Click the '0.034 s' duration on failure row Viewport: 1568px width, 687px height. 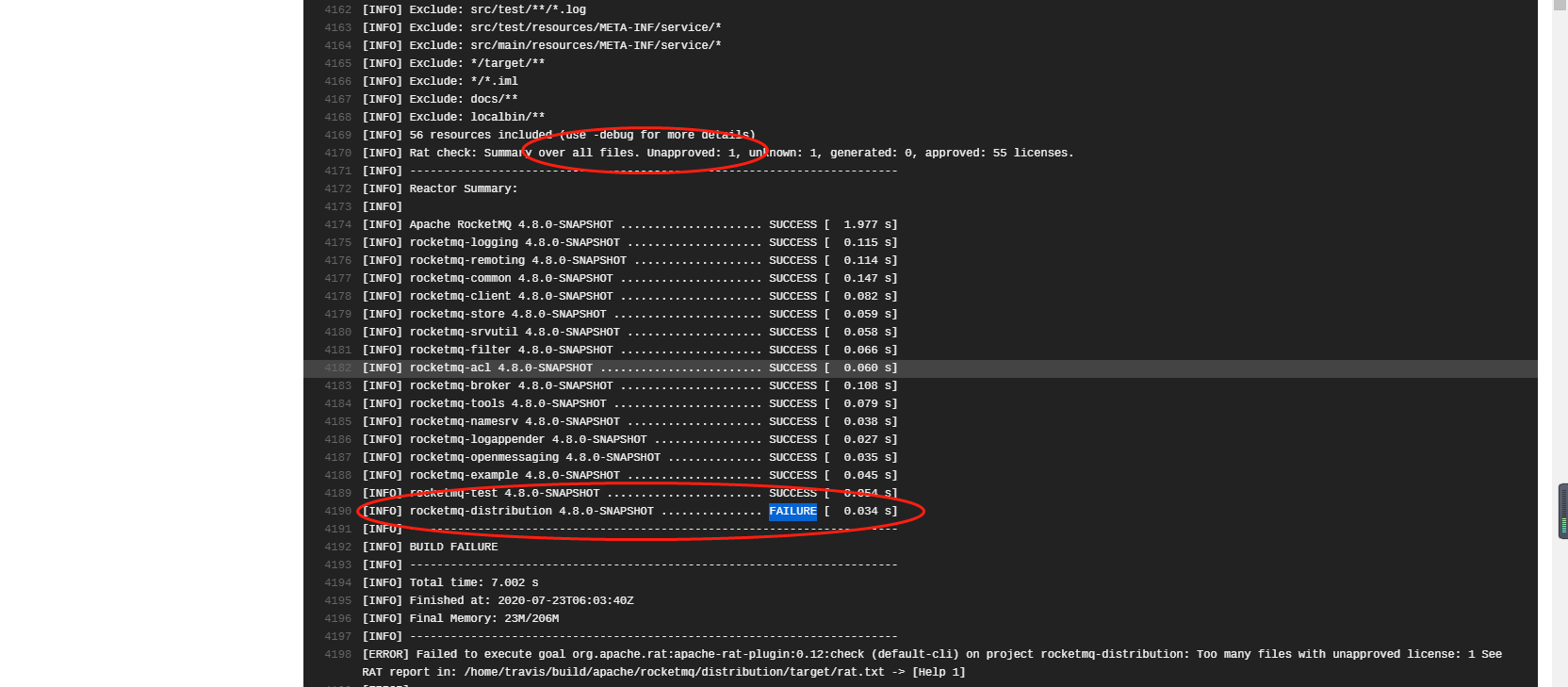click(867, 511)
